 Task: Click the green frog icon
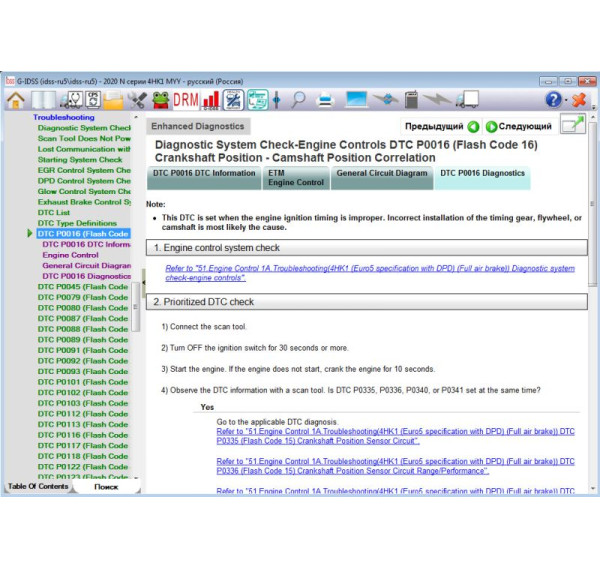click(x=160, y=100)
